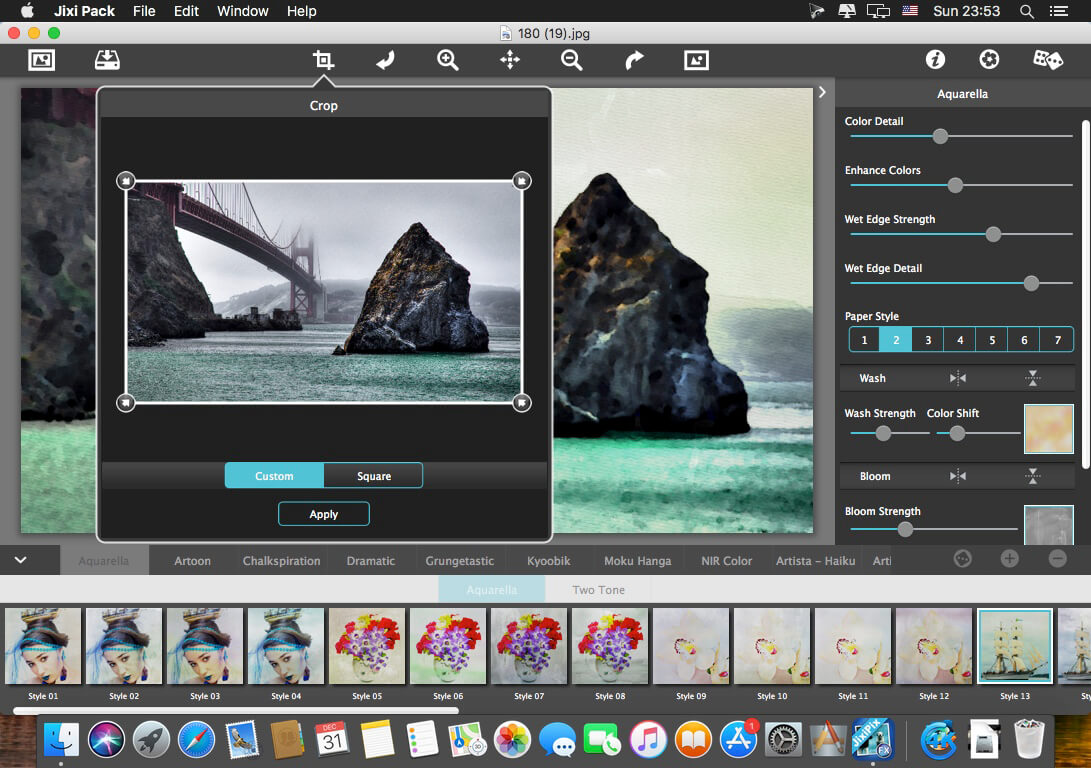This screenshot has height=768, width=1091.
Task: Select the pan move arrows tool
Action: point(510,60)
